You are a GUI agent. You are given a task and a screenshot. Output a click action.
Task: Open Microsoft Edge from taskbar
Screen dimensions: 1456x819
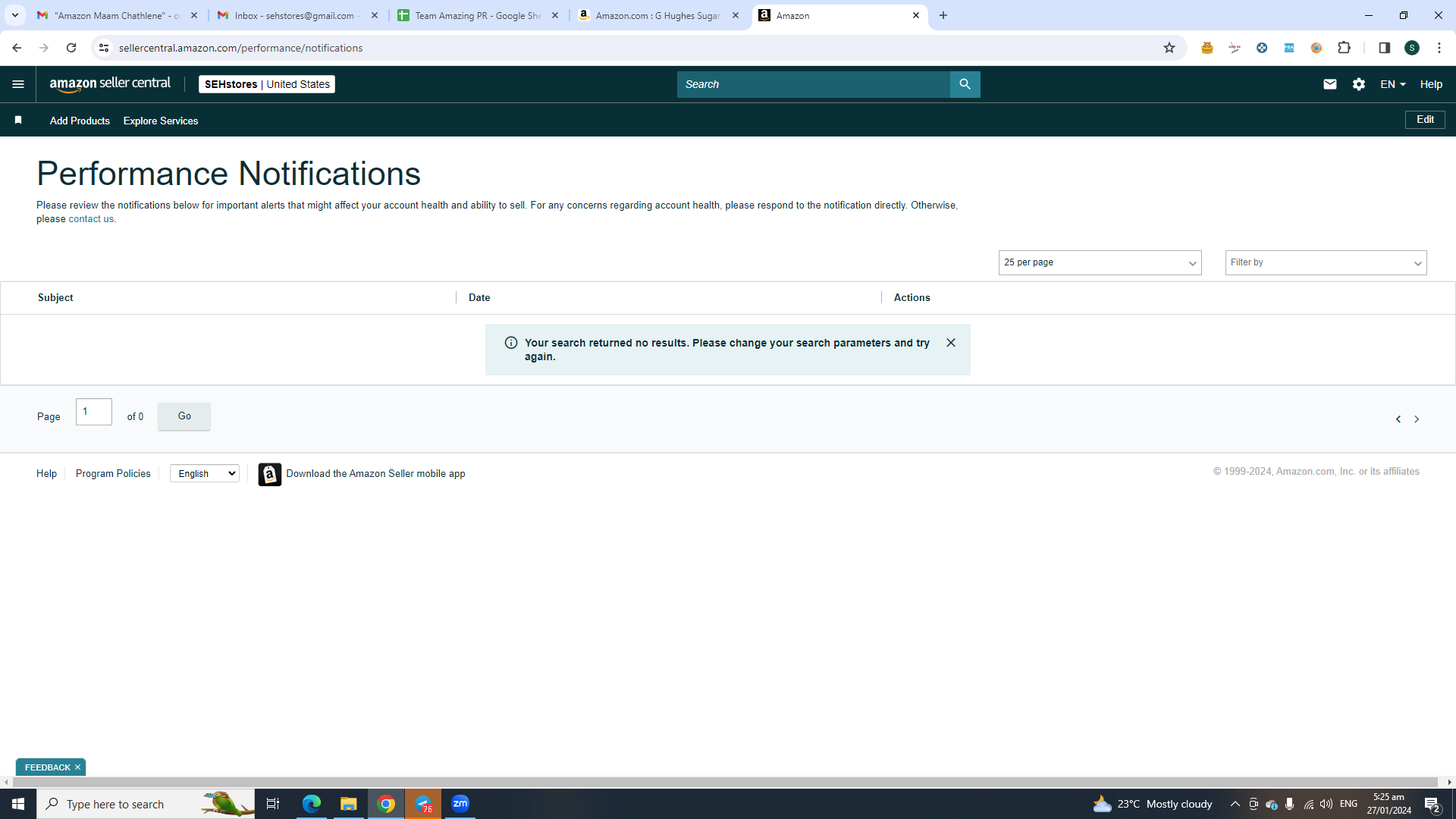pos(311,804)
